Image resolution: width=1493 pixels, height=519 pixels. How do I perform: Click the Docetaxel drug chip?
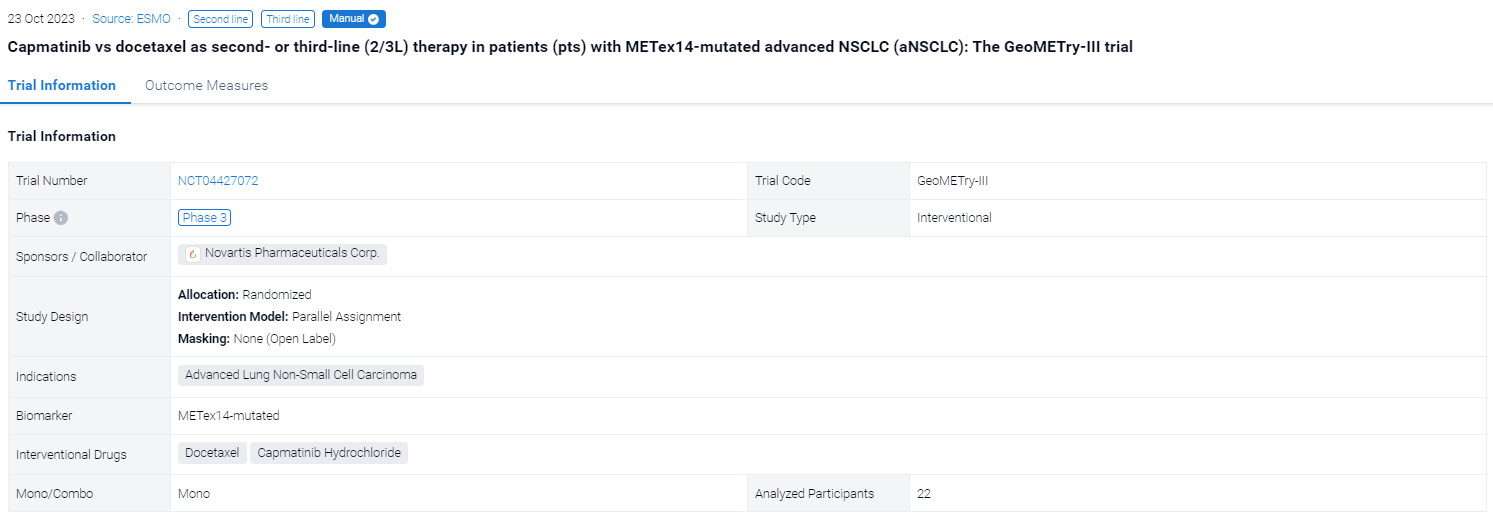[x=212, y=453]
